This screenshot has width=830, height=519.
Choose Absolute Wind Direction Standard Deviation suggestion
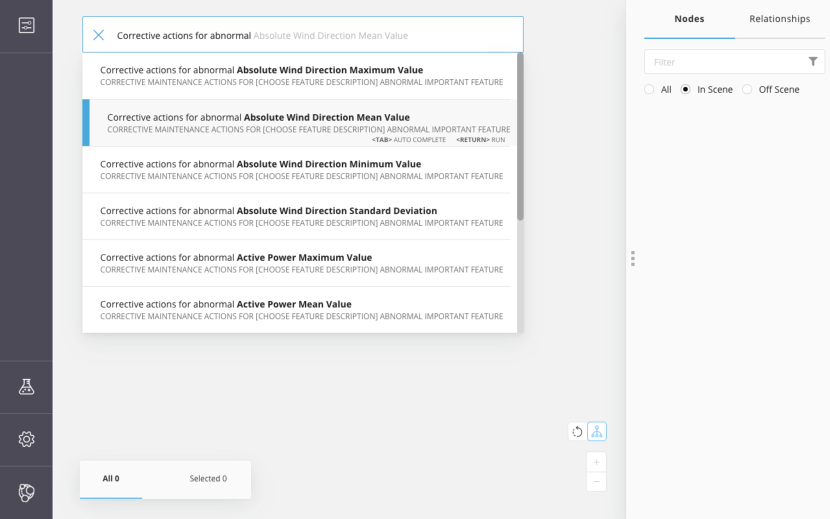(x=296, y=216)
